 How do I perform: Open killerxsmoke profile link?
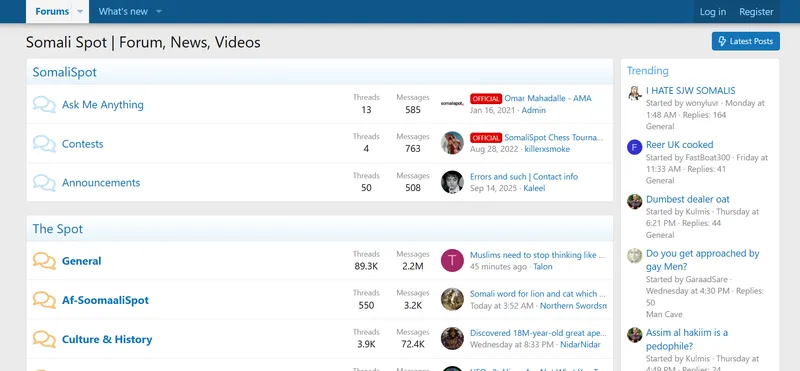(547, 149)
